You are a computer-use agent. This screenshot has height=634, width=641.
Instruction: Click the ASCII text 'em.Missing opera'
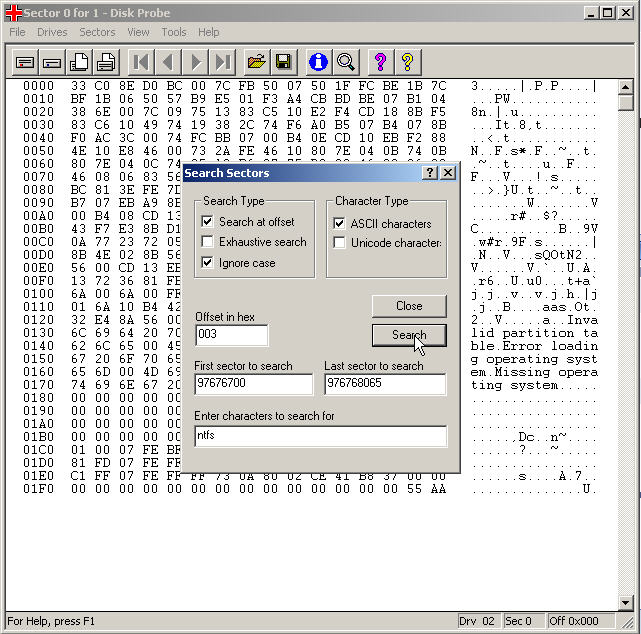[x=534, y=372]
